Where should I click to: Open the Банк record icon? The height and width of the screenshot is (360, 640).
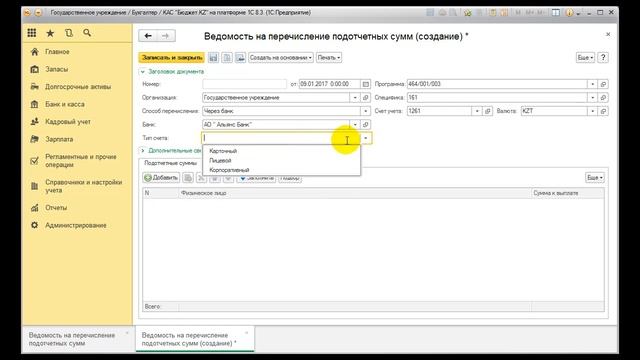click(366, 124)
